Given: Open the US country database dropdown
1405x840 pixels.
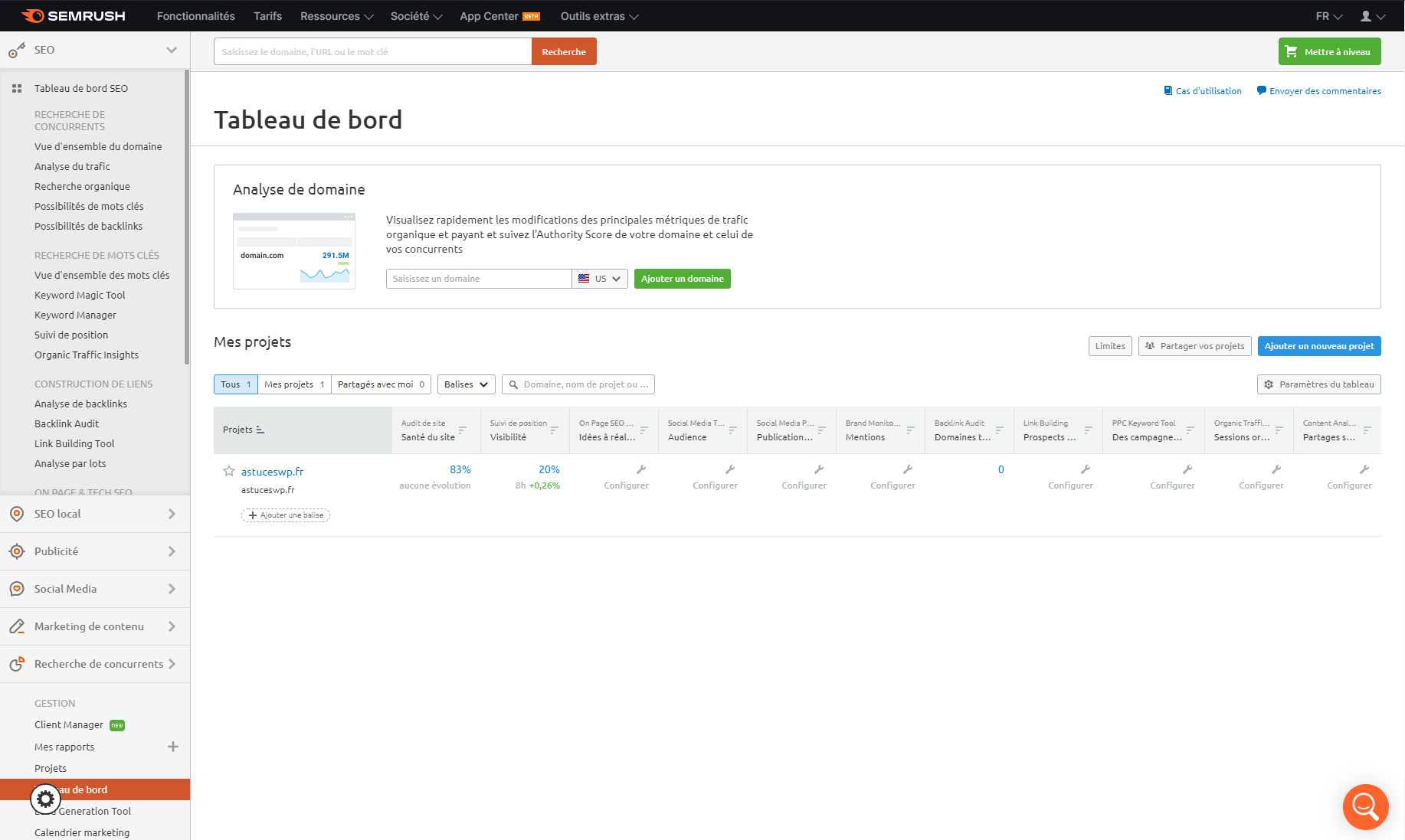Looking at the screenshot, I should point(600,279).
